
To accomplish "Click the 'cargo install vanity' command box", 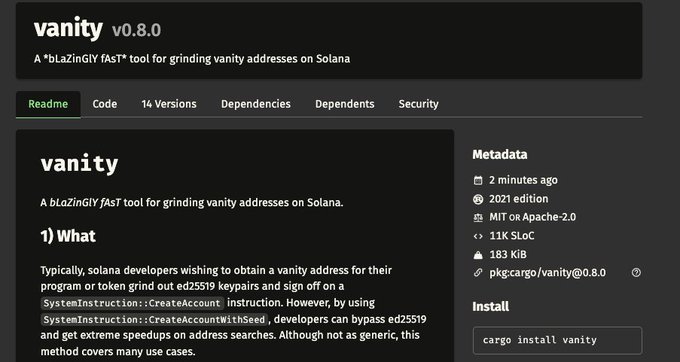I will tap(557, 340).
